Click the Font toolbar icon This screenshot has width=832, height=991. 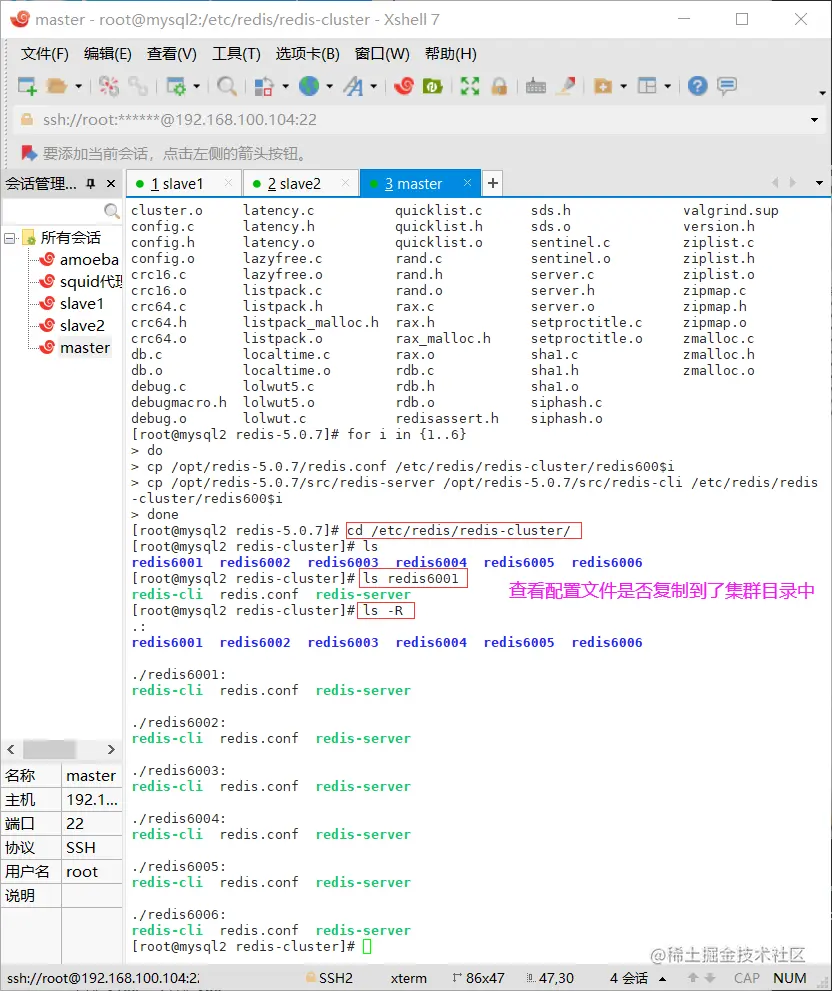353,86
